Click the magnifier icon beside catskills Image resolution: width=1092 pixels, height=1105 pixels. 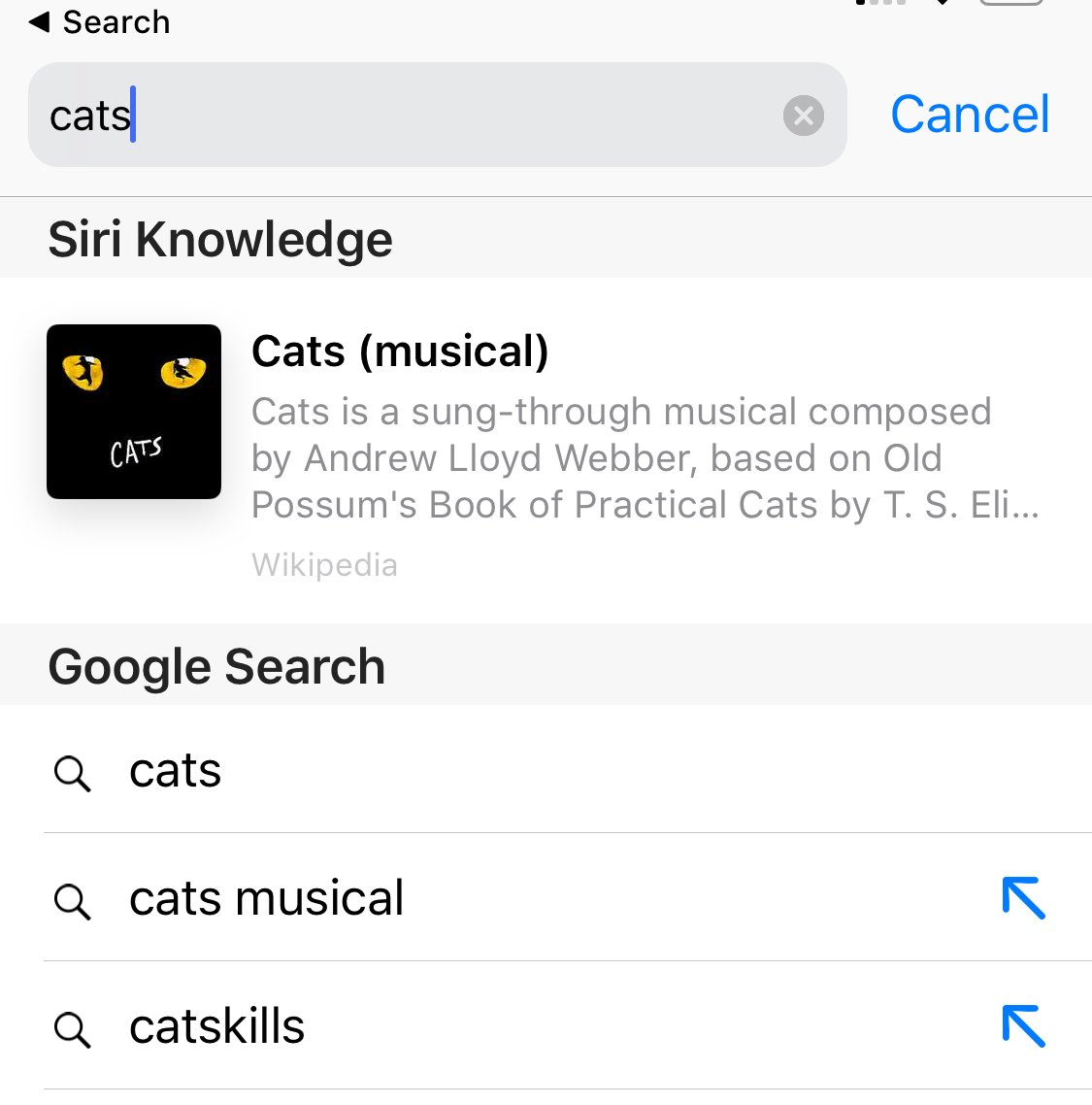(72, 1030)
